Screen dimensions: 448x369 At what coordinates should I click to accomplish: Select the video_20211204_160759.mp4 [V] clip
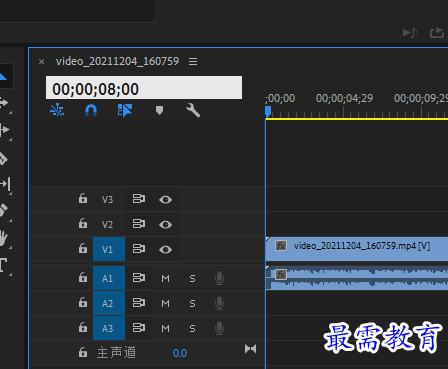pos(357,249)
